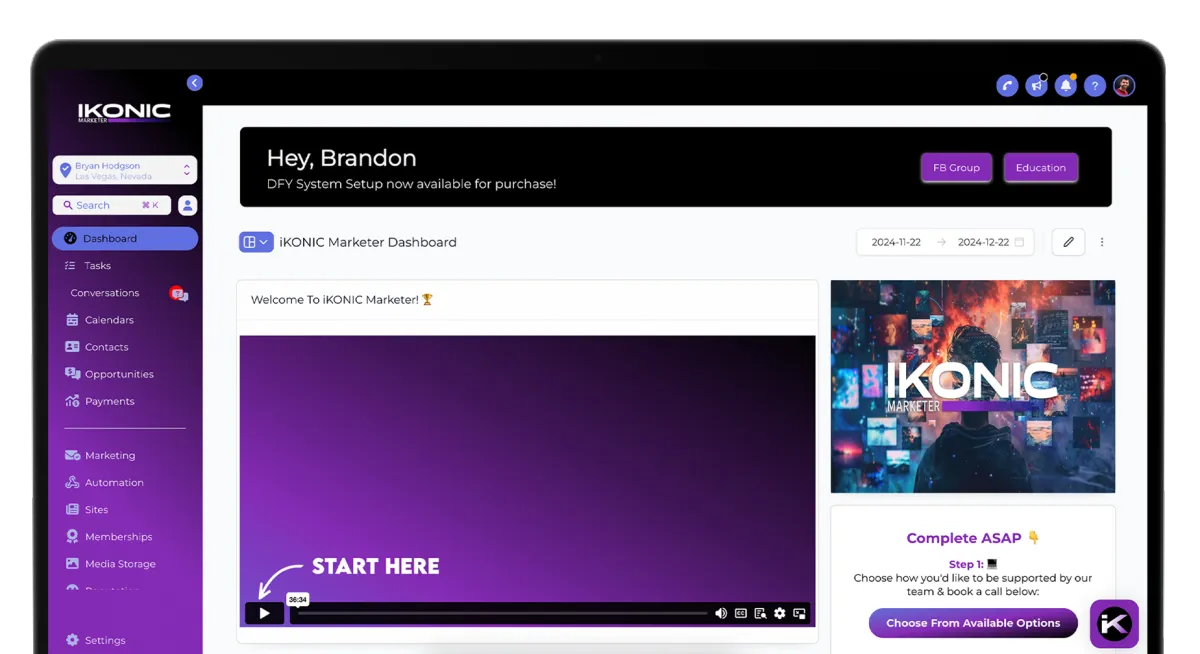Click the Education button
1200x654 pixels.
click(x=1040, y=168)
